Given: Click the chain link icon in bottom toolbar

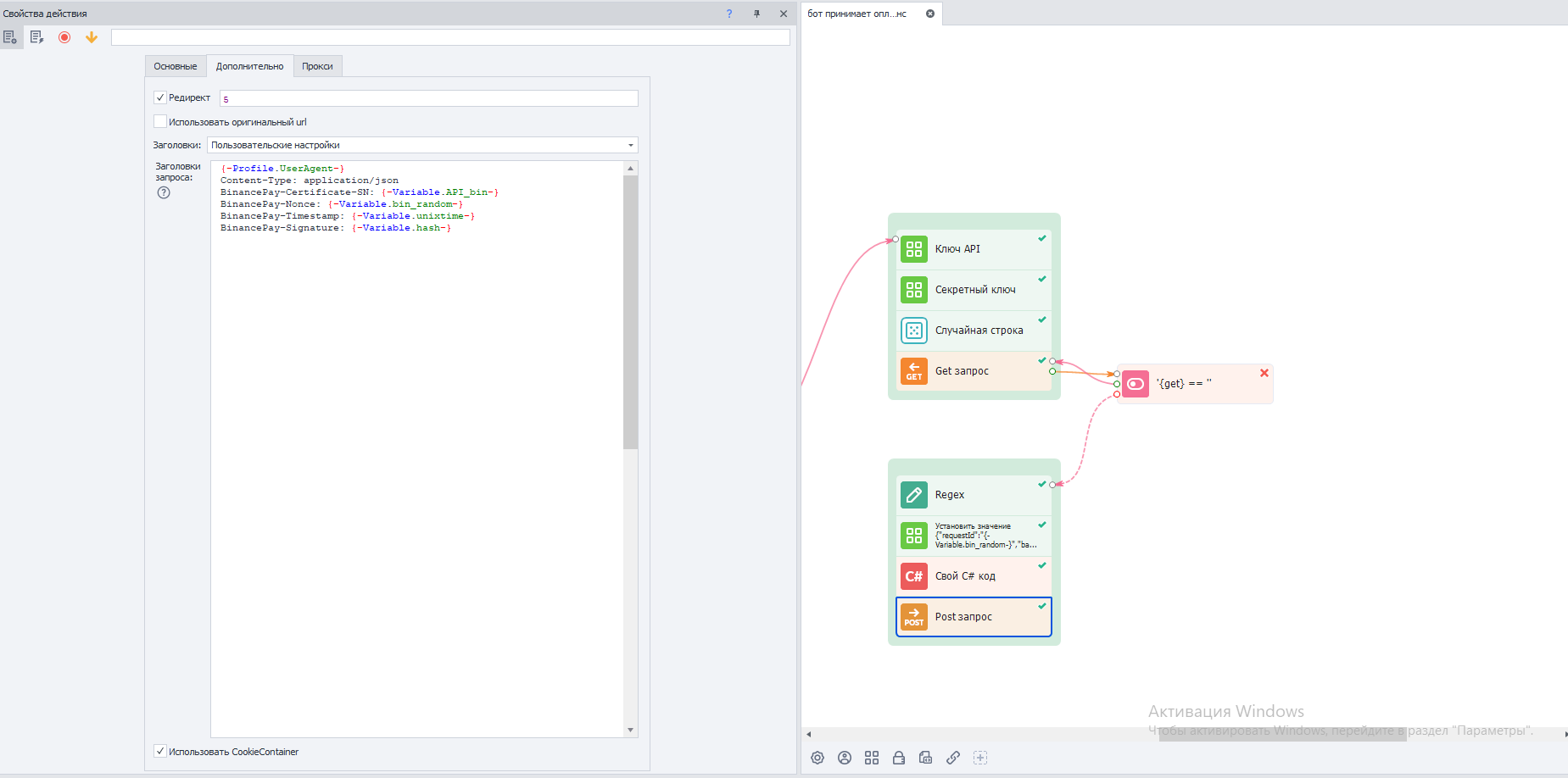Looking at the screenshot, I should [953, 758].
